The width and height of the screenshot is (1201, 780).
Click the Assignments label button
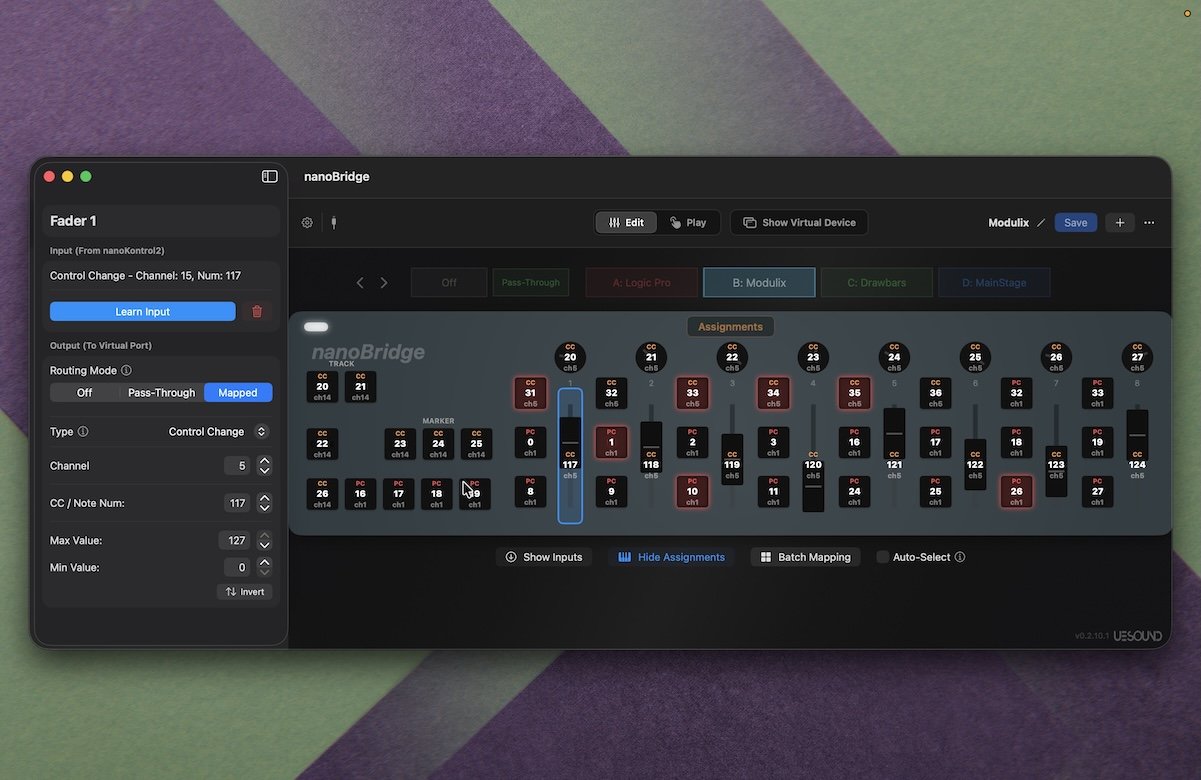pyautogui.click(x=730, y=327)
